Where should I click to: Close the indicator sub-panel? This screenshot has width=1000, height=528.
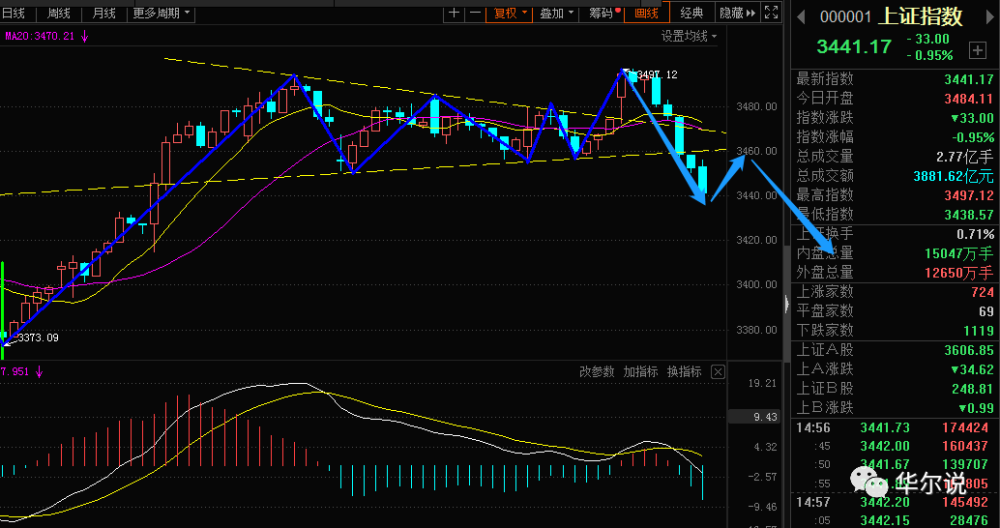717,372
